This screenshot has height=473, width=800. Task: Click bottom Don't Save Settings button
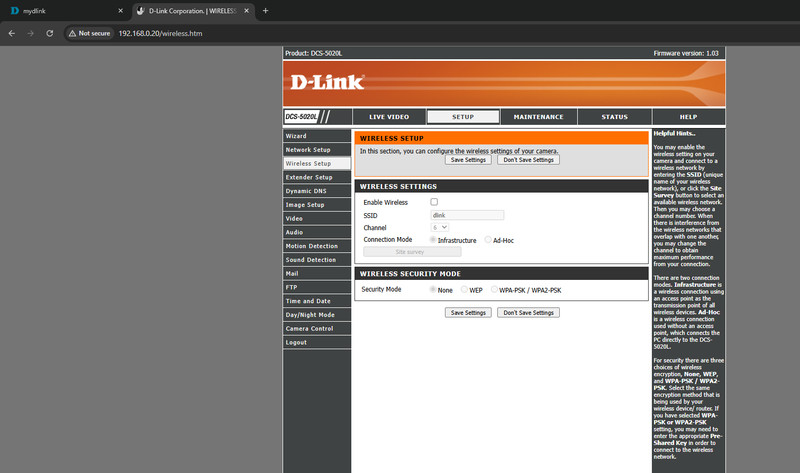529,312
